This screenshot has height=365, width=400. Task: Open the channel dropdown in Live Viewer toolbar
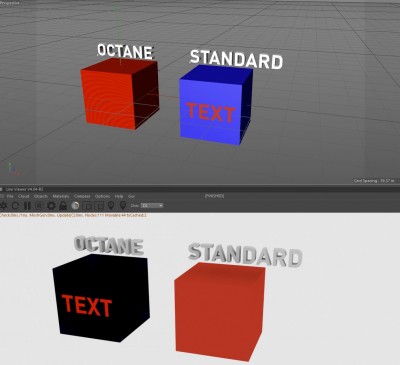(x=152, y=206)
